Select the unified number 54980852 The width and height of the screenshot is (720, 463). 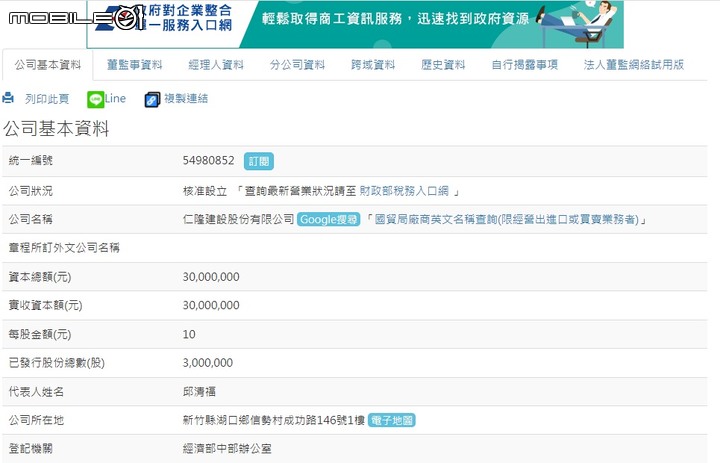point(208,160)
